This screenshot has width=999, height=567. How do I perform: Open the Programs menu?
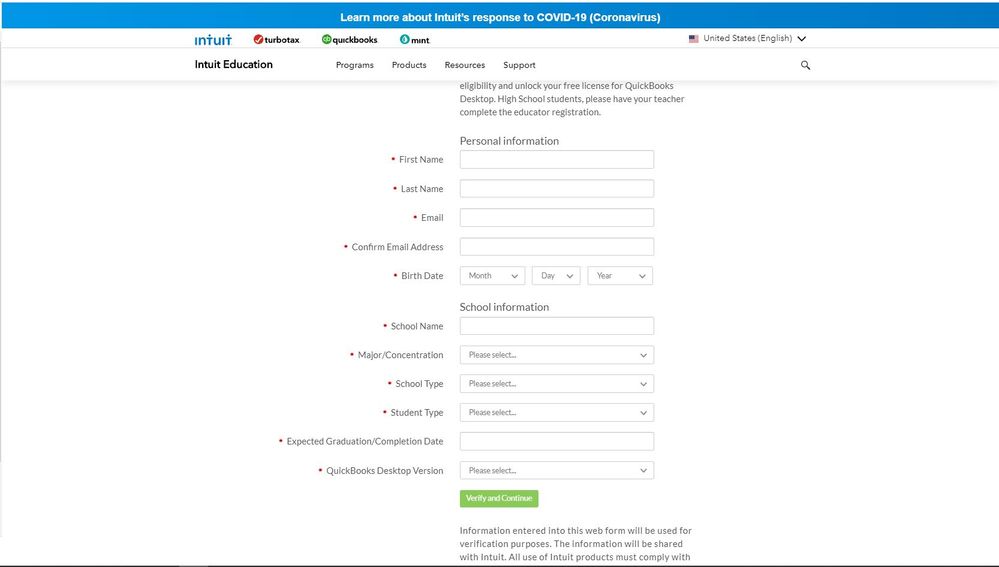[355, 65]
